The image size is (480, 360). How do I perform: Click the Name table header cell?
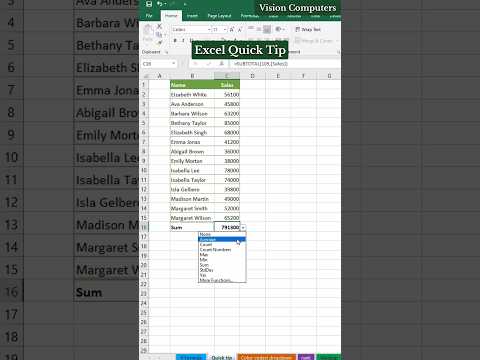point(192,85)
